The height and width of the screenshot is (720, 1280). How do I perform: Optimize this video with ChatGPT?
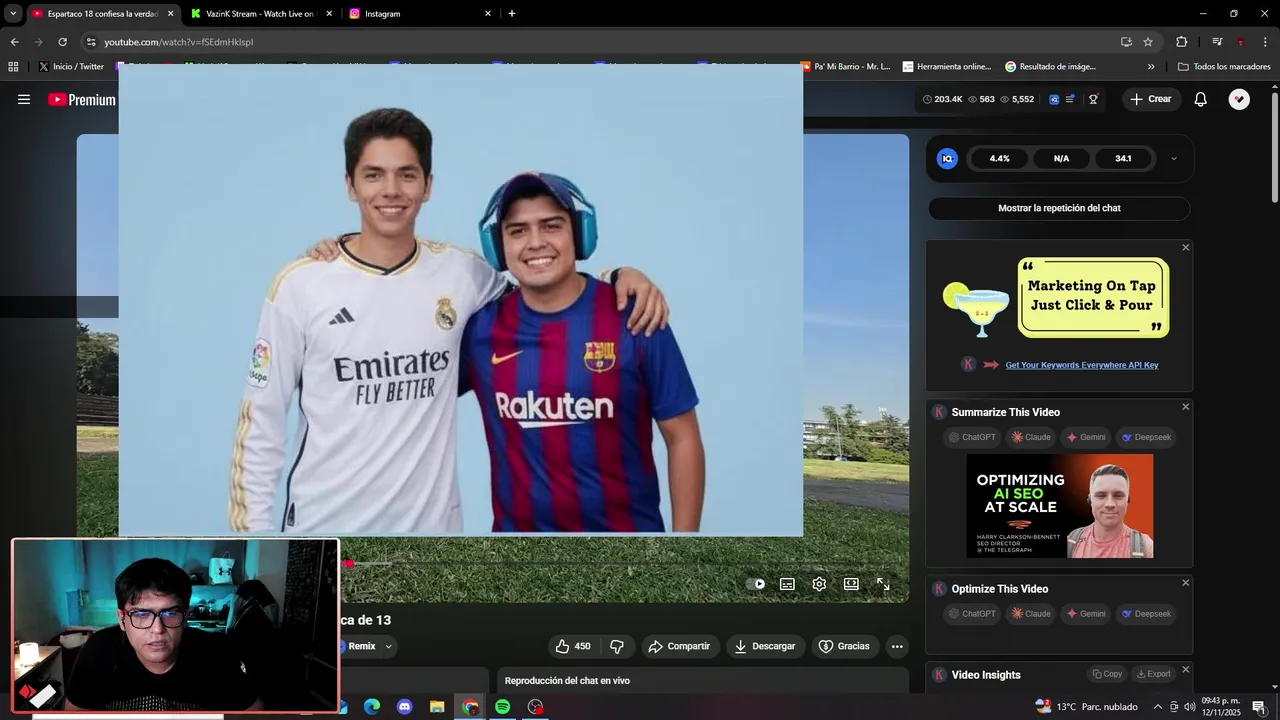(972, 614)
